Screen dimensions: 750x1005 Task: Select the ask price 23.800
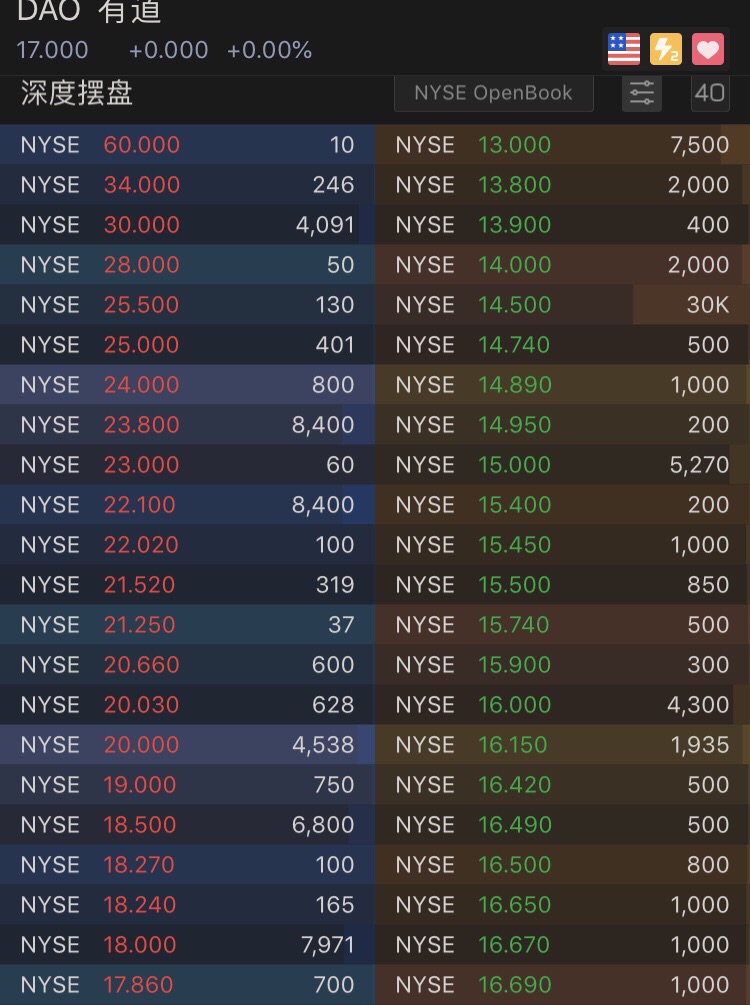(142, 424)
